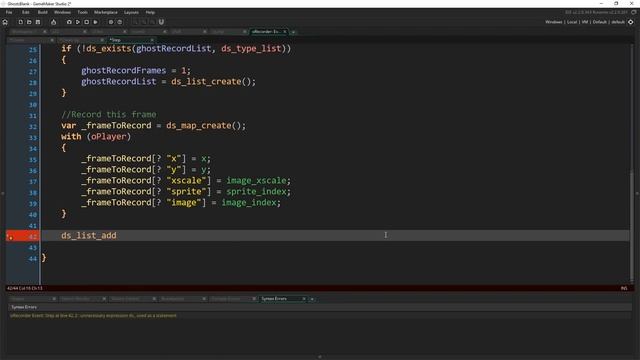The height and width of the screenshot is (360, 640).
Task: Open the File menu
Action: pyautogui.click(x=9, y=12)
